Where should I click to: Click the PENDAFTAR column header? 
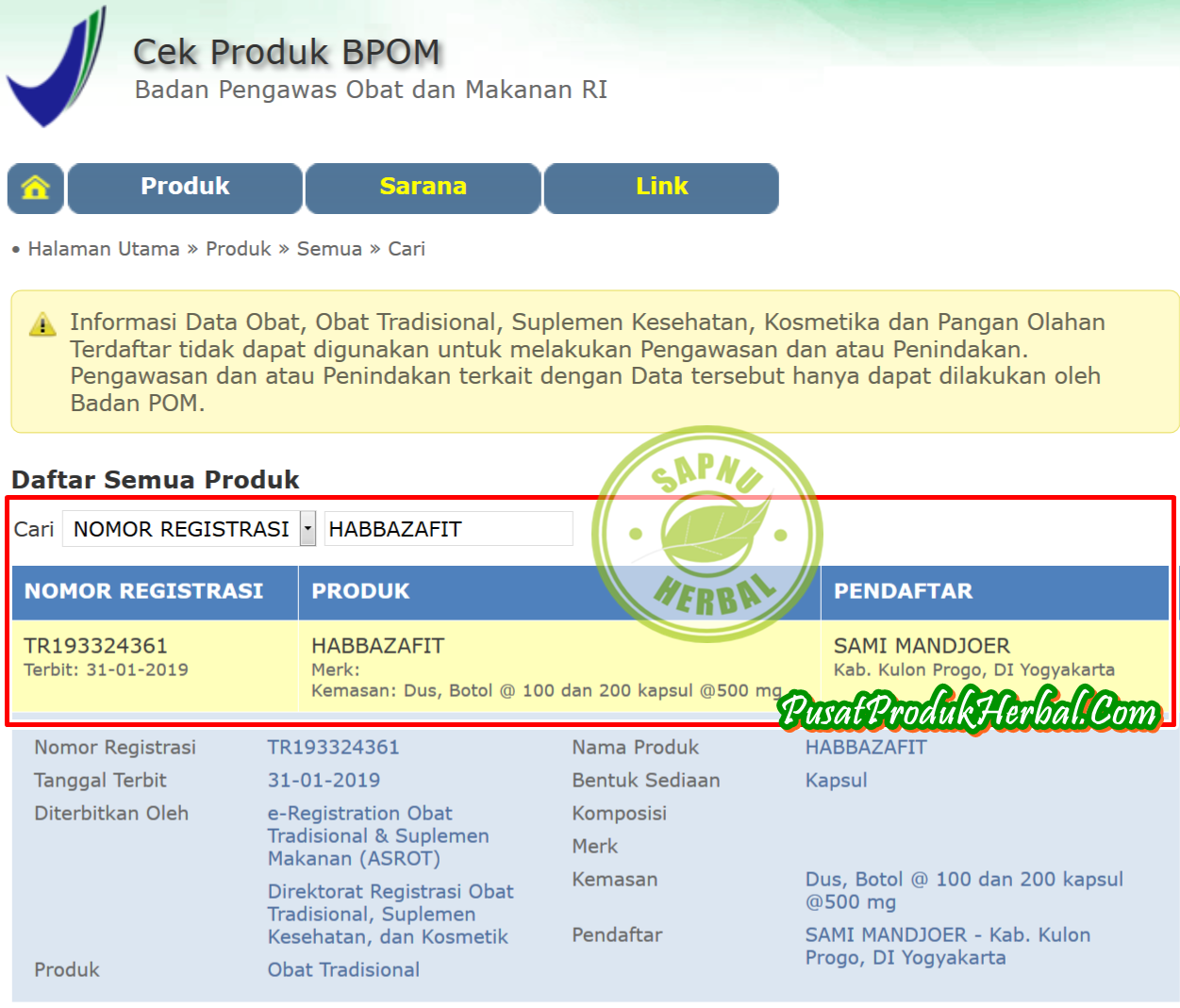click(995, 592)
